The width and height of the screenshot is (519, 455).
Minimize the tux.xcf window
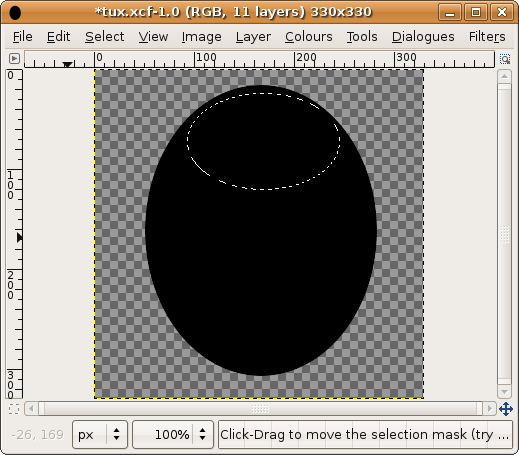[x=450, y=12]
